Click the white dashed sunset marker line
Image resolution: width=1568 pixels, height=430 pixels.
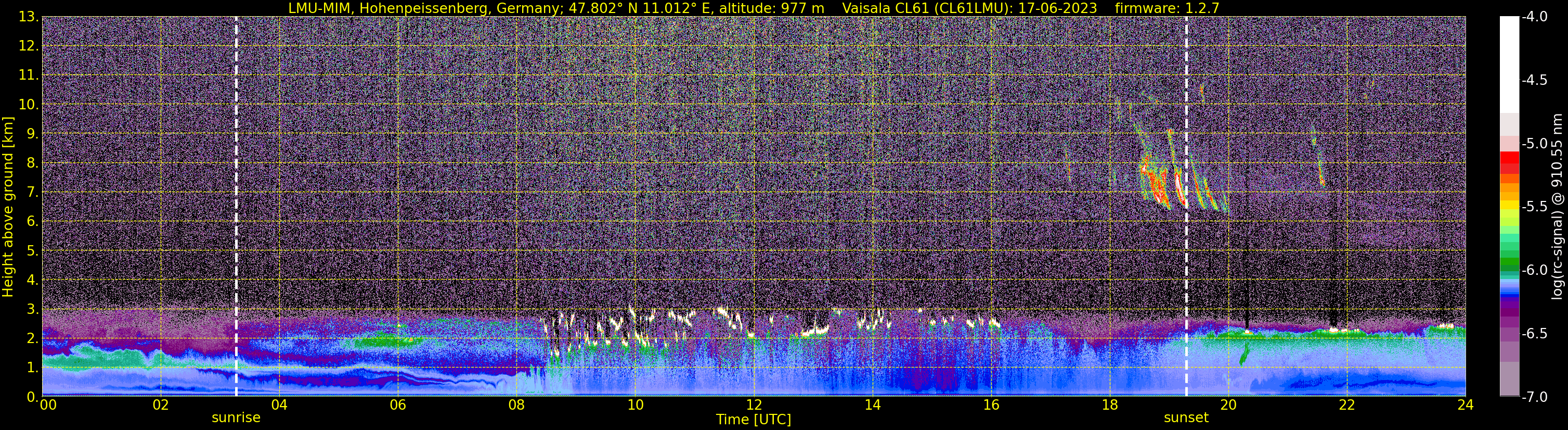1186,207
